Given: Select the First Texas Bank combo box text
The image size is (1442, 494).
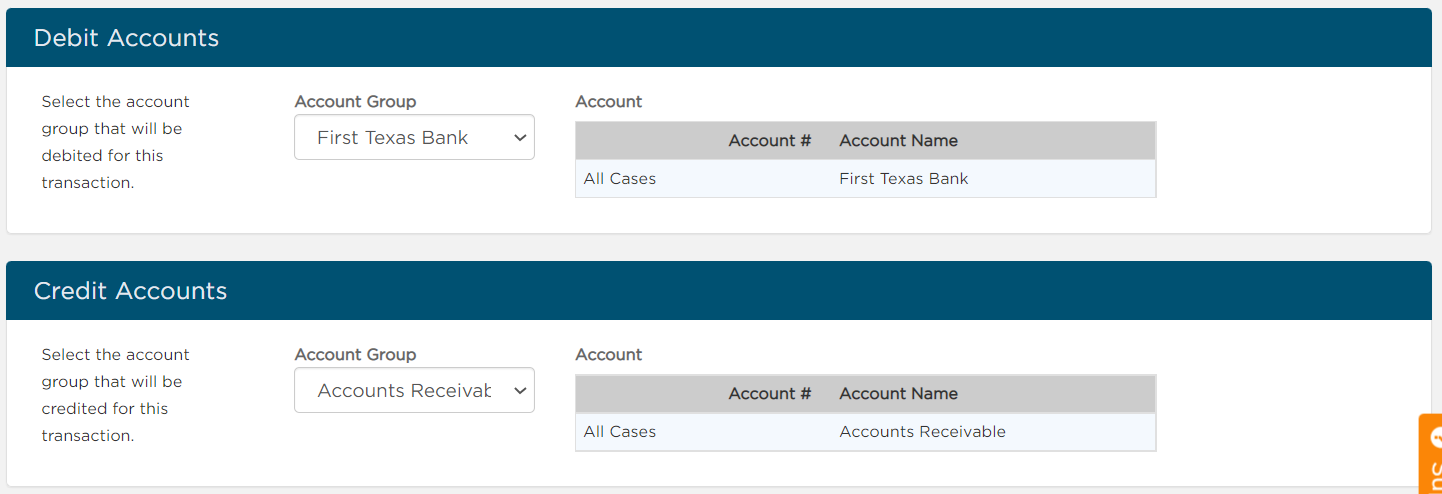Looking at the screenshot, I should (x=392, y=138).
